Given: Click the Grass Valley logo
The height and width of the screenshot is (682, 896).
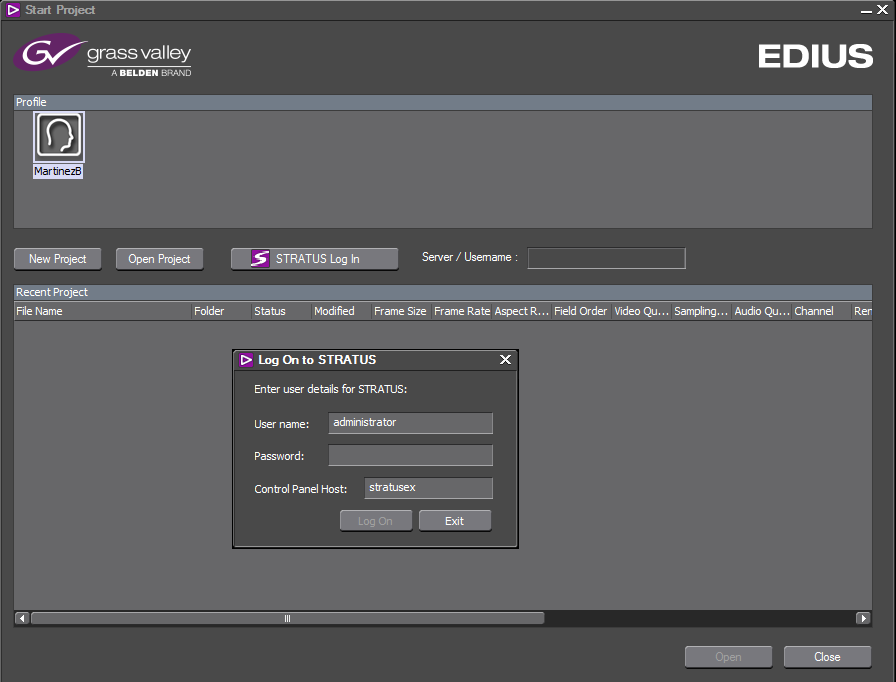Looking at the screenshot, I should pos(103,55).
